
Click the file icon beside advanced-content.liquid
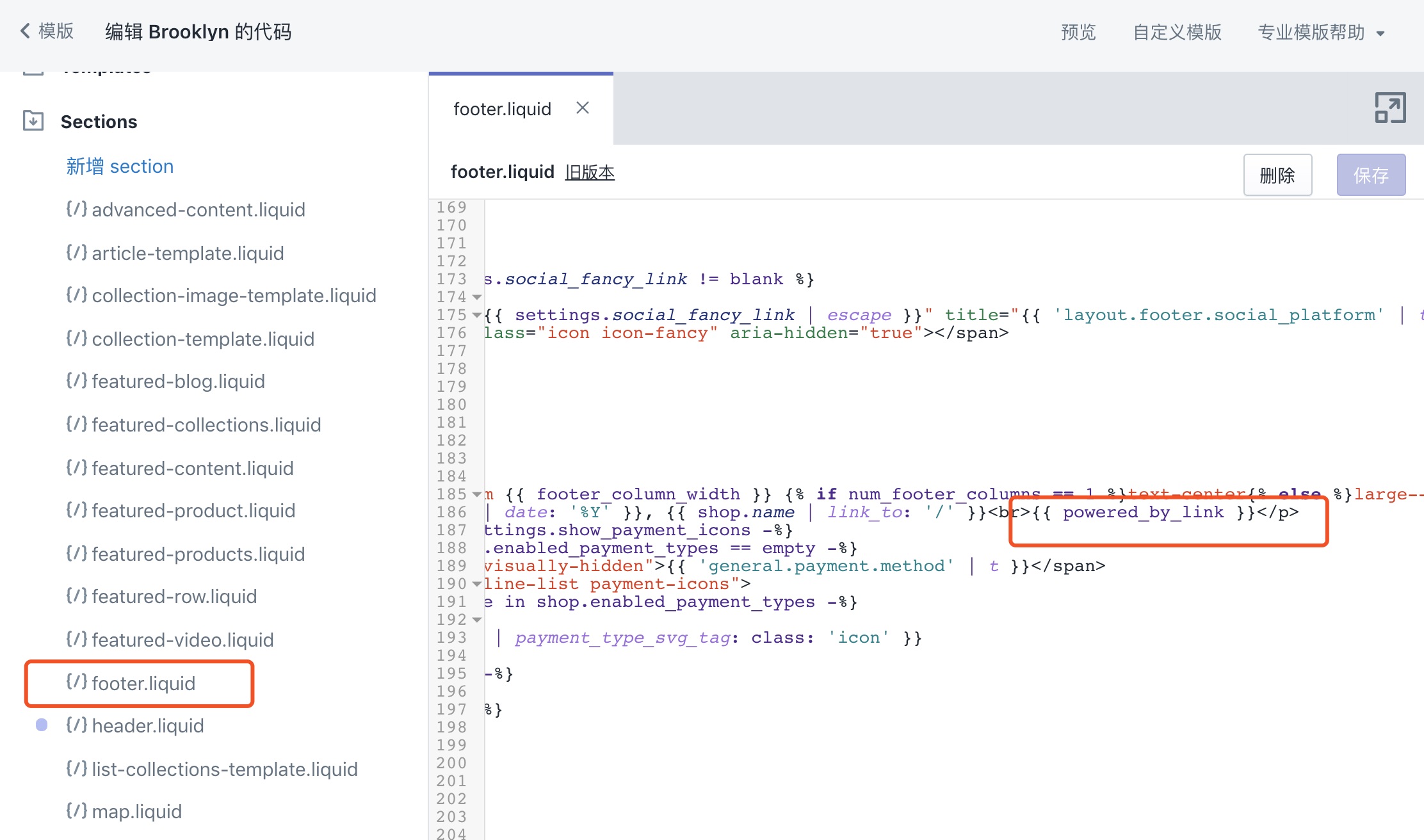point(76,209)
